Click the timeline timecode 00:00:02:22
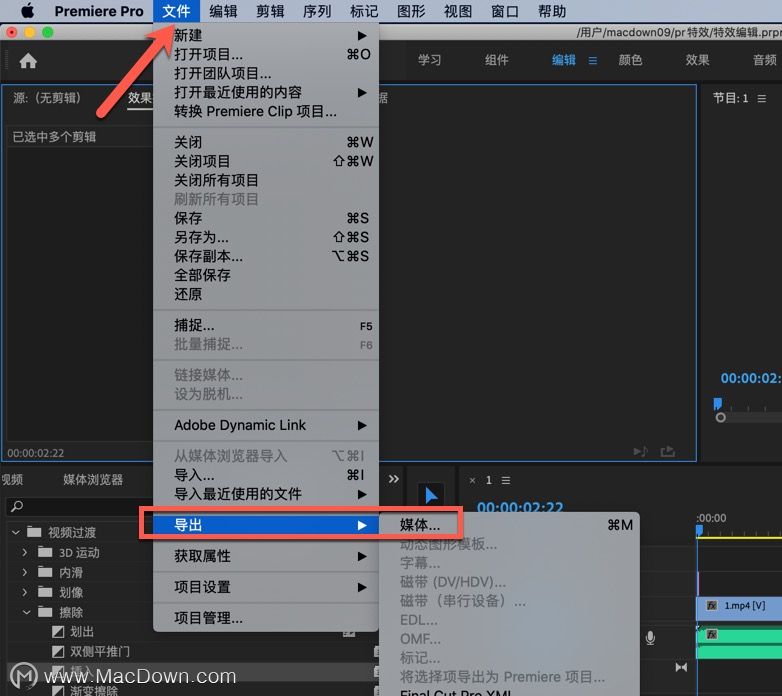This screenshot has height=696, width=782. pyautogui.click(x=520, y=508)
